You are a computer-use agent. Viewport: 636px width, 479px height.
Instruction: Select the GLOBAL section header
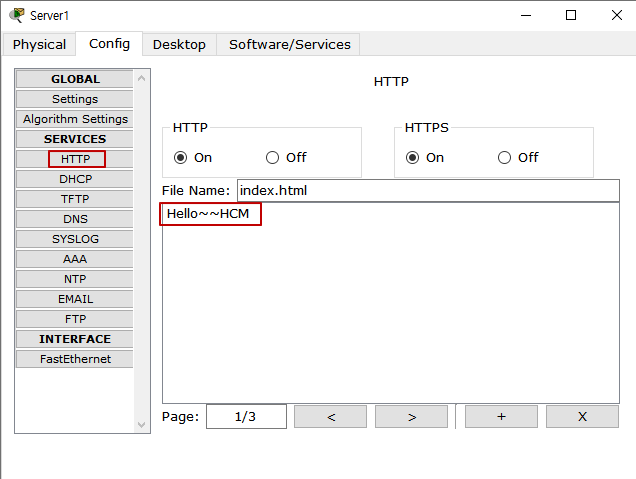[75, 79]
